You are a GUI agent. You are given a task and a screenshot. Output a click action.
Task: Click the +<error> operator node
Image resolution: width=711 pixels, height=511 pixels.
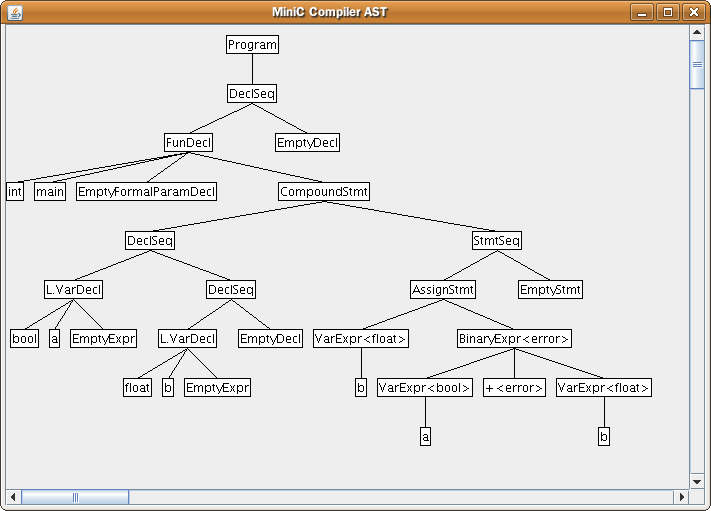(514, 388)
